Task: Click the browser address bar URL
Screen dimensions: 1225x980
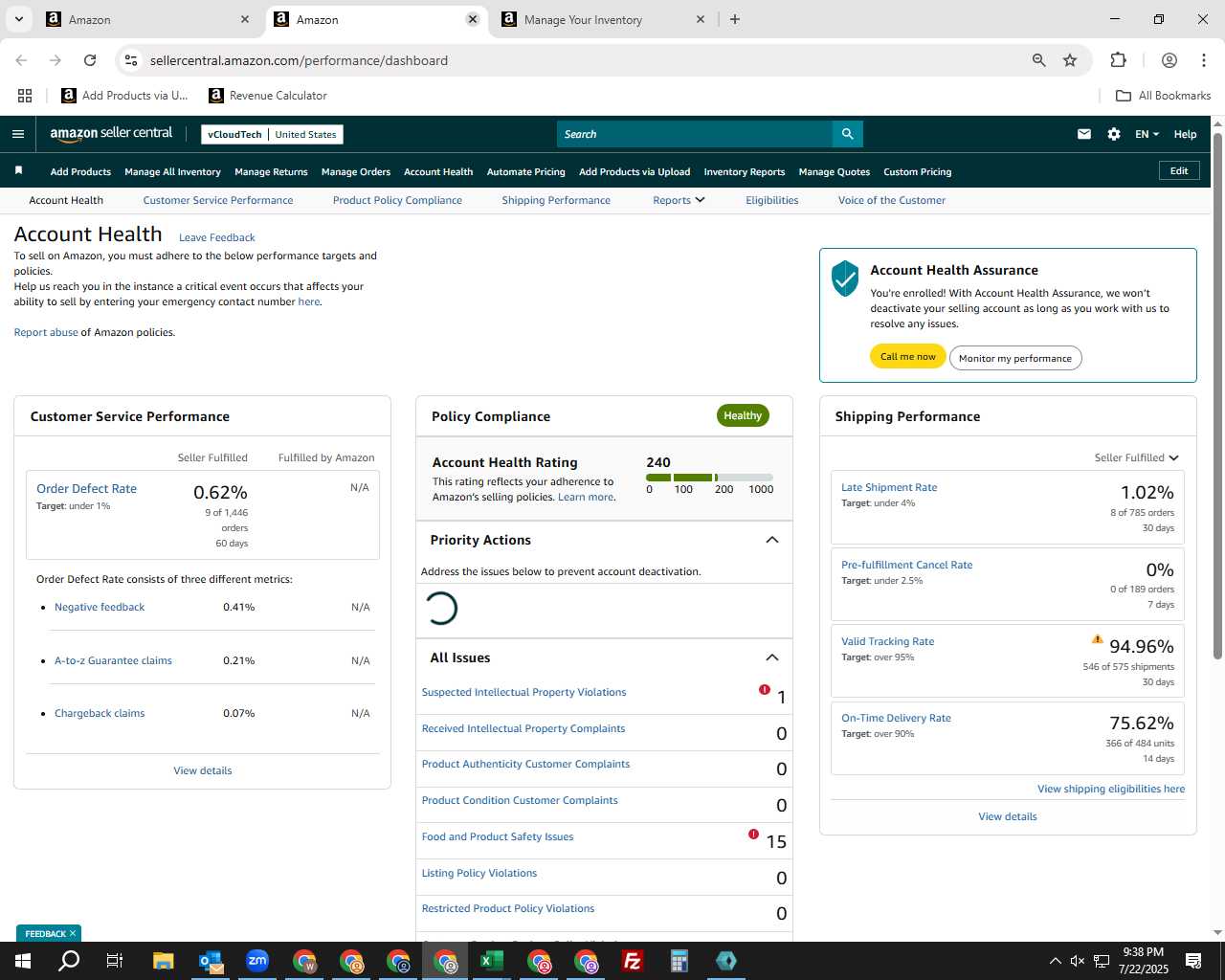Action: [x=299, y=60]
